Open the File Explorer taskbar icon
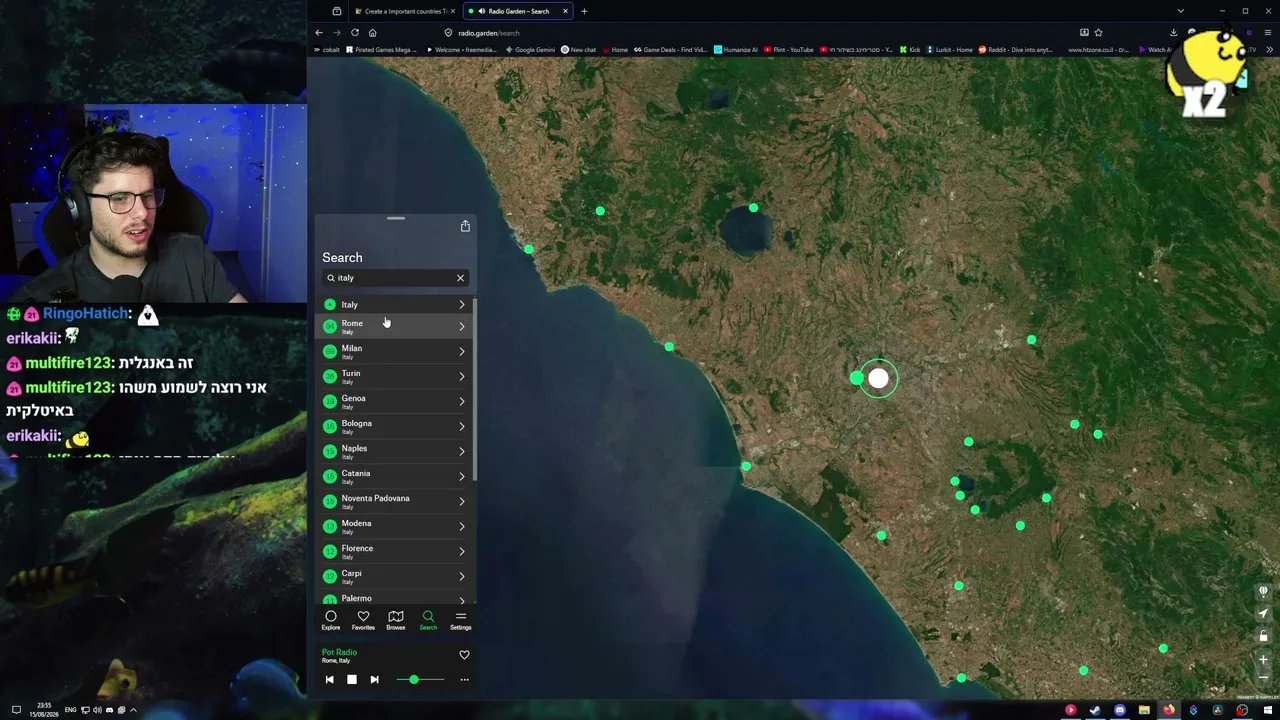Viewport: 1280px width, 720px height. [x=1144, y=710]
